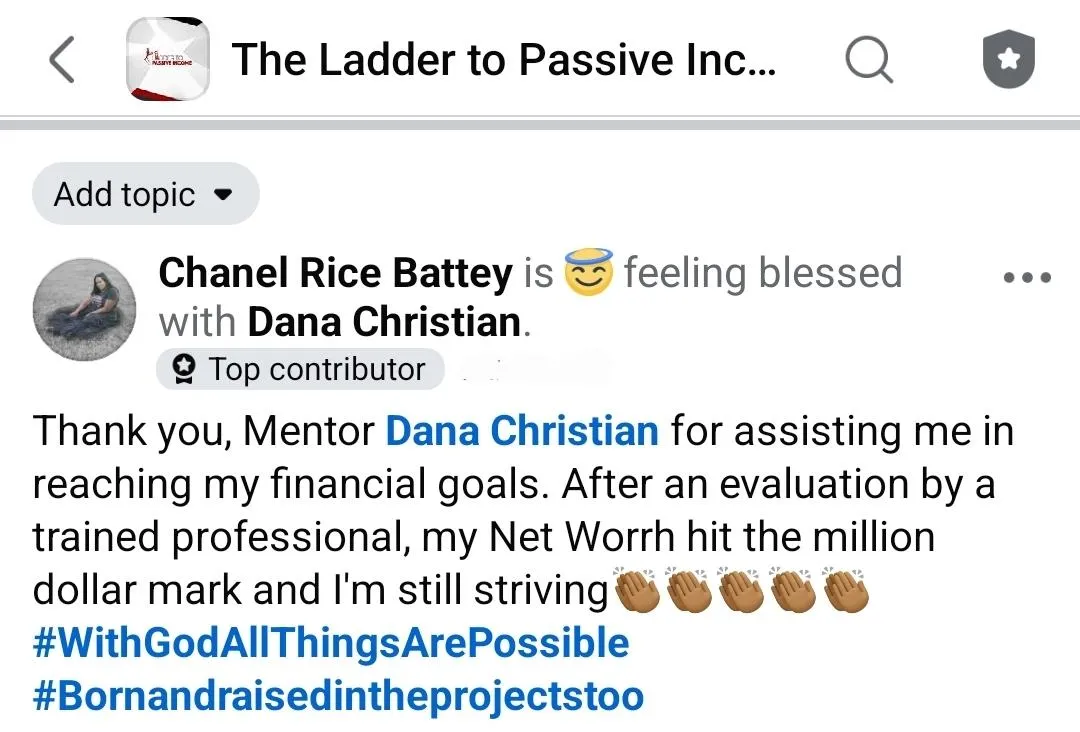Viewport: 1080px width, 732px height.
Task: Open the post's three-dot options menu
Action: coord(1027,278)
